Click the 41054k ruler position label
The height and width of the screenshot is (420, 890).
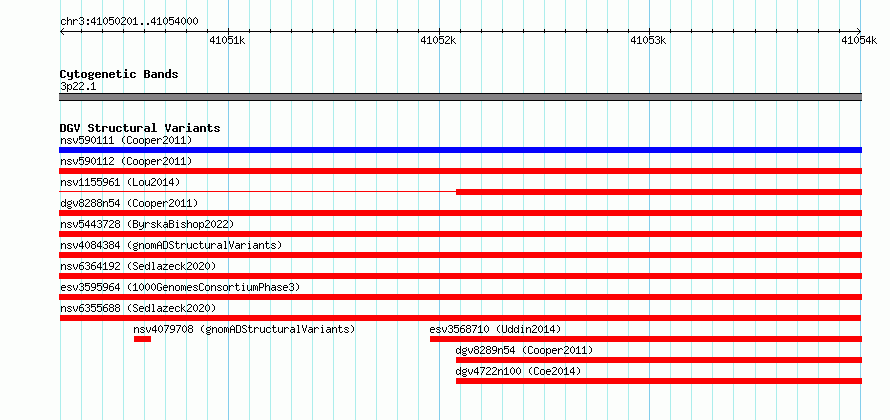click(859, 40)
